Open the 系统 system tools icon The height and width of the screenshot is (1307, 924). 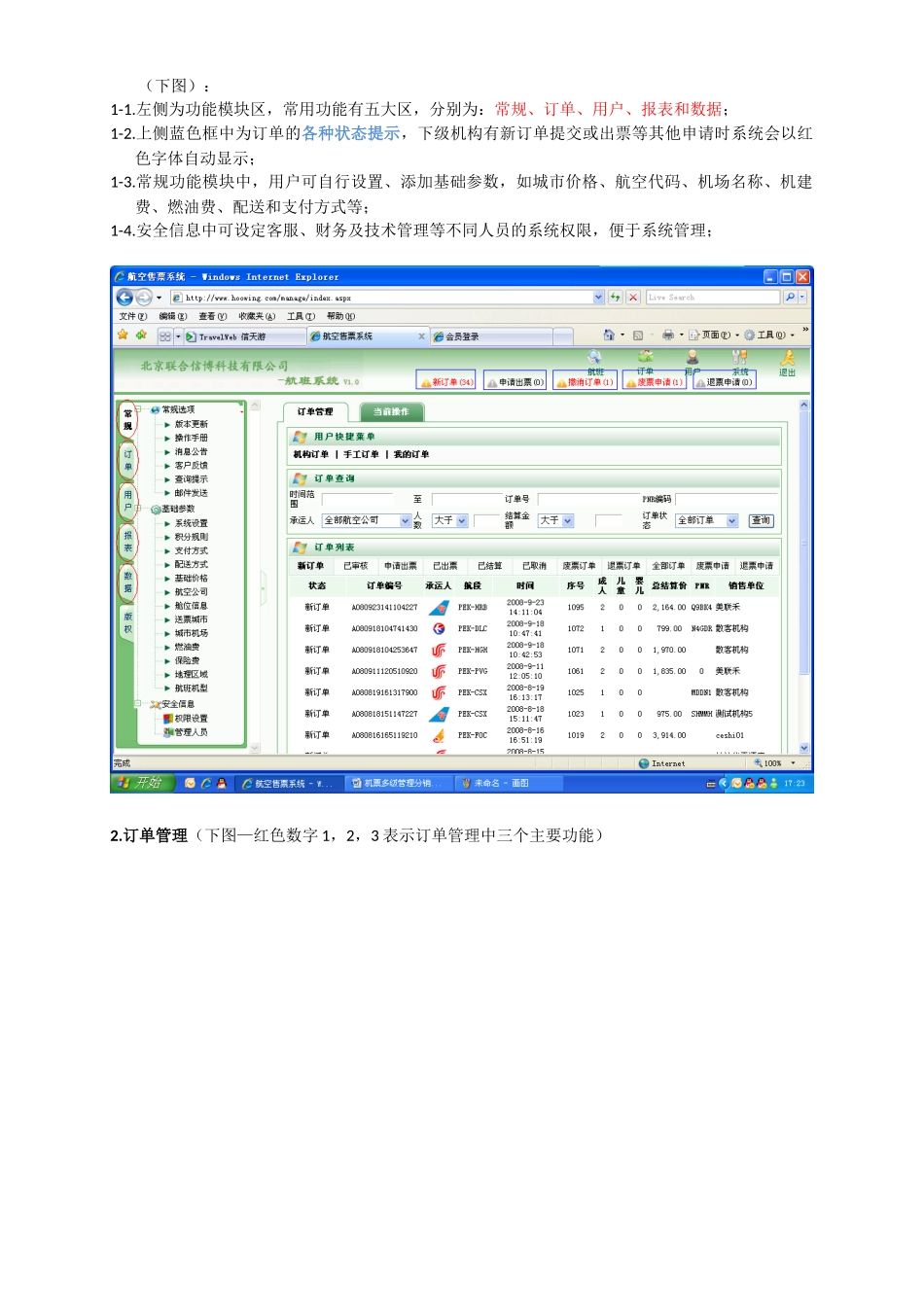740,358
